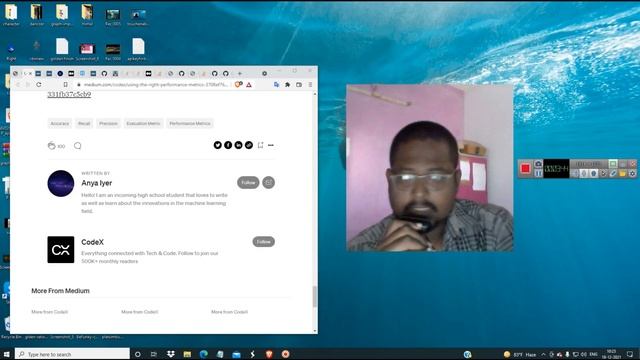640x360 pixels.
Task: Close the active Medium tab
Action: point(30,73)
